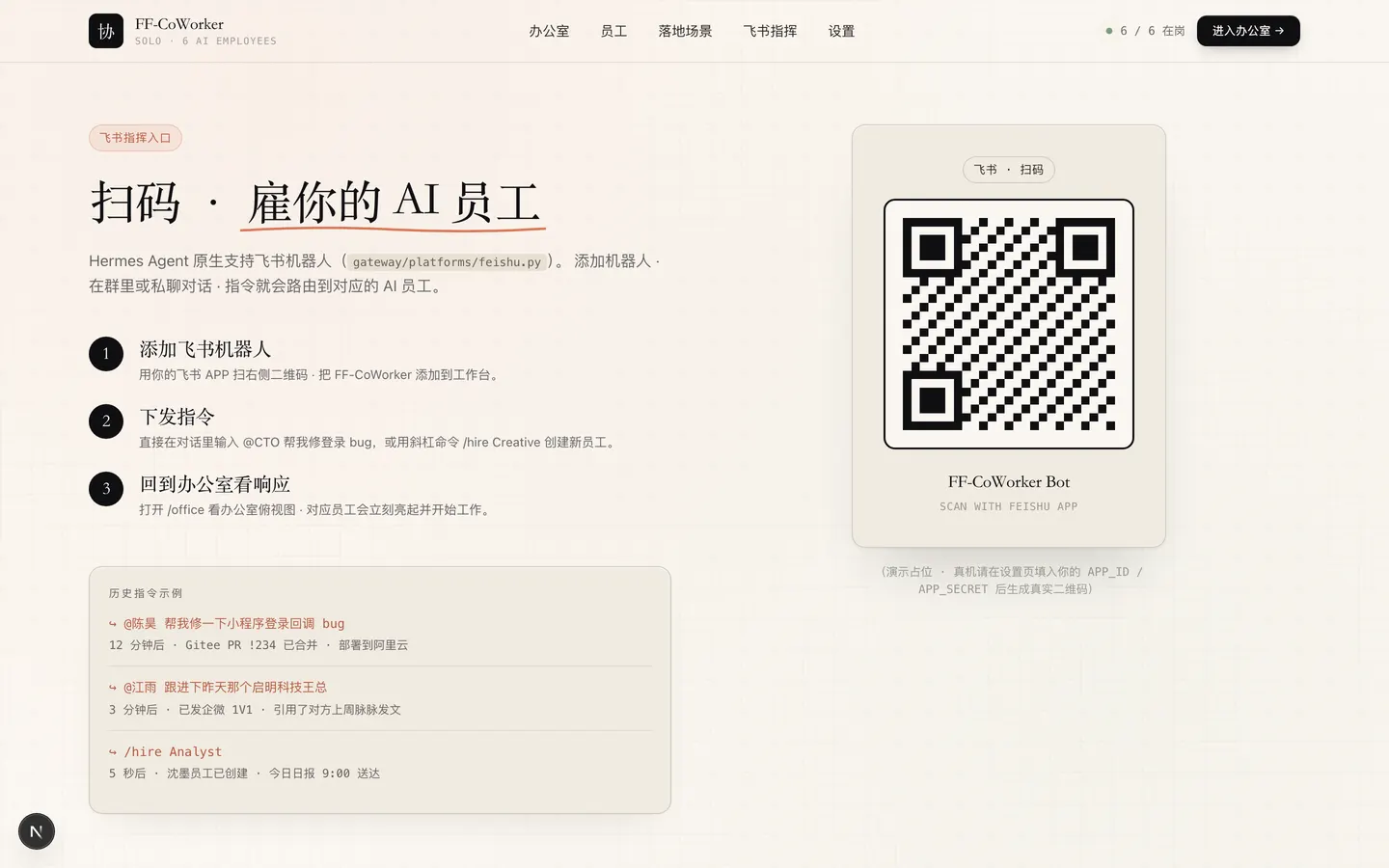Go to 落地场景 page
This screenshot has height=868, width=1389.
point(685,31)
